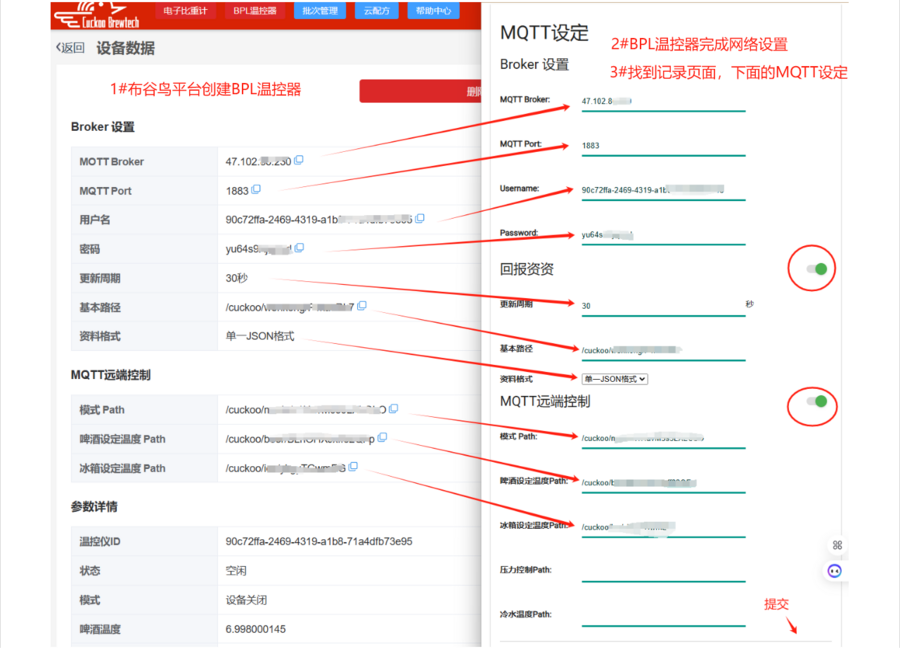Viewport: 900px width, 648px height.
Task: Go to 批次管理 tab
Action: pyautogui.click(x=321, y=12)
